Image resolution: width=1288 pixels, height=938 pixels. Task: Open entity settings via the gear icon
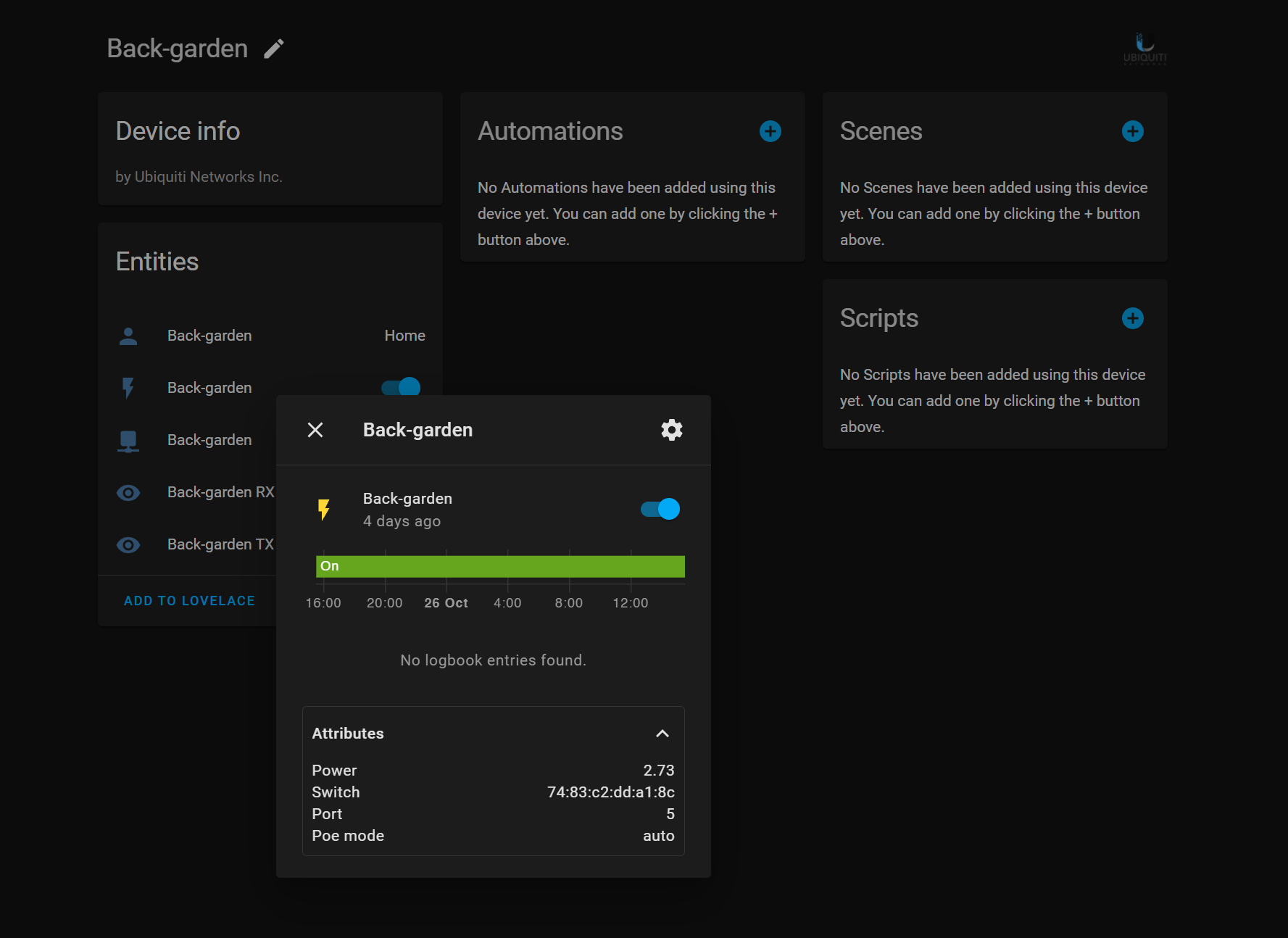click(x=671, y=430)
